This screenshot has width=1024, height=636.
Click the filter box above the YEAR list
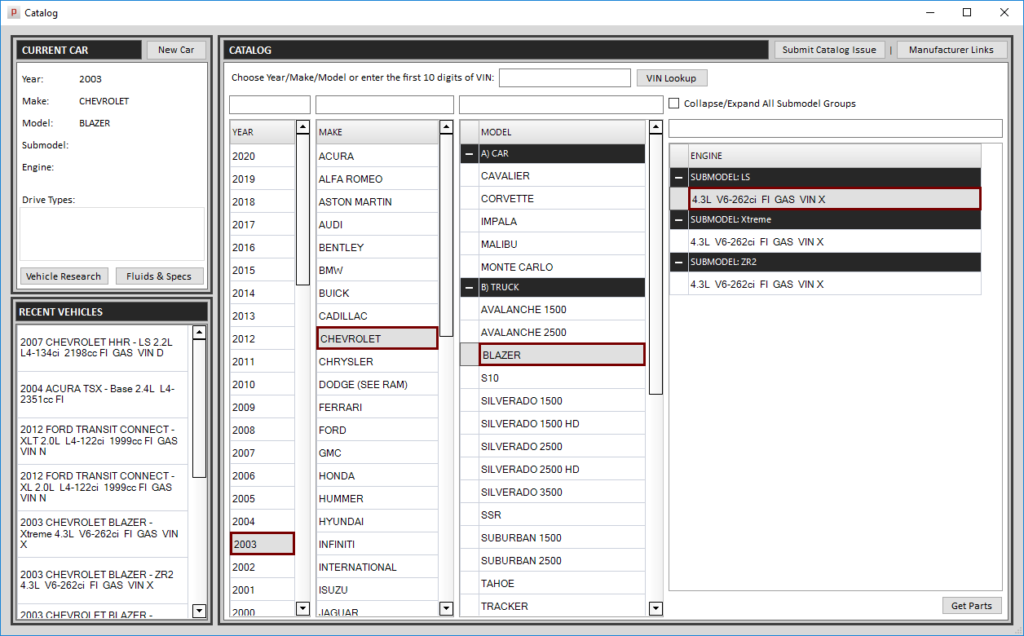coord(270,104)
